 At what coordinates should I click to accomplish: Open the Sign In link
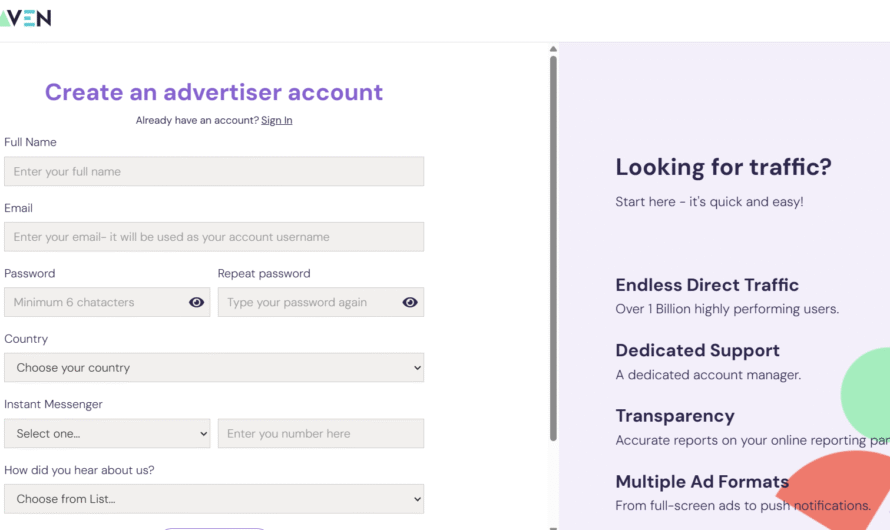point(277,120)
